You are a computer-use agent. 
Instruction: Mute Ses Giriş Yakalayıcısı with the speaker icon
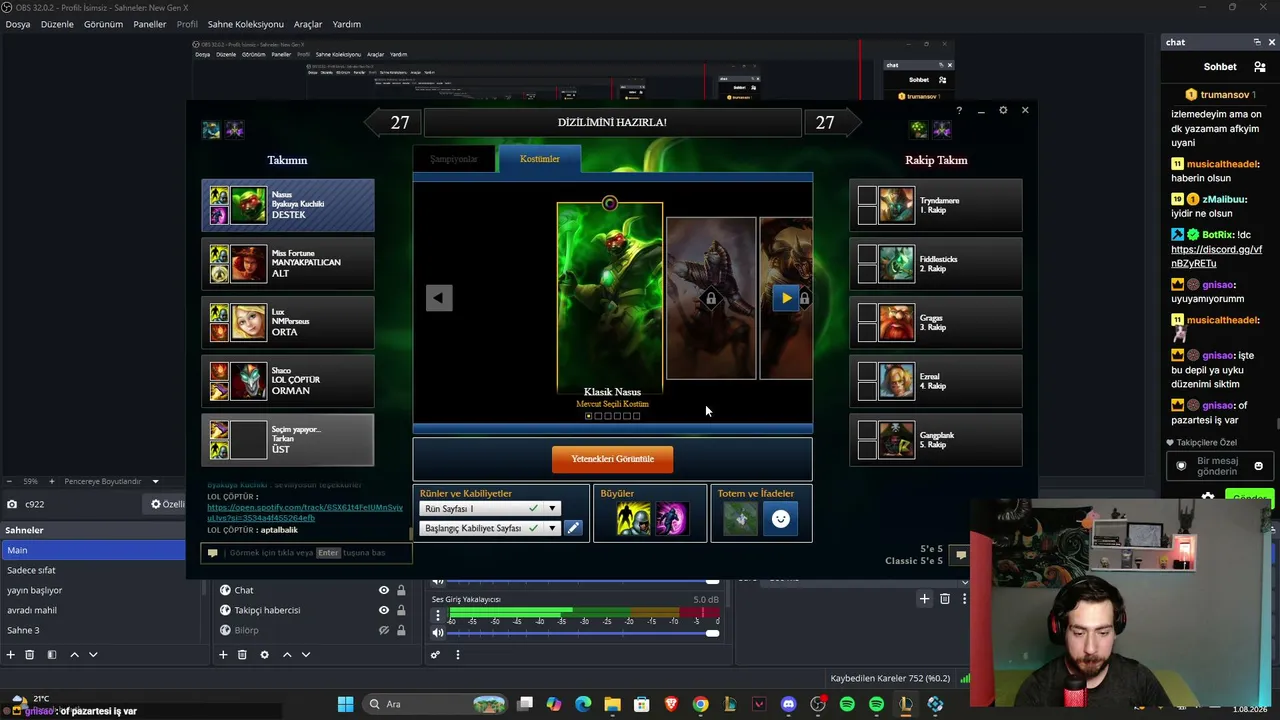(x=438, y=633)
